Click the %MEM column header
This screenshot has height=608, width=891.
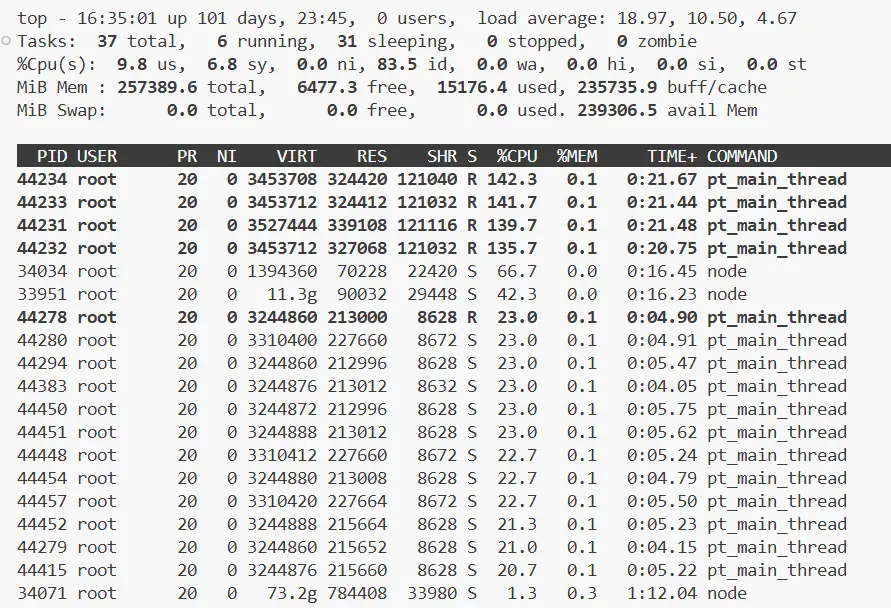576,156
